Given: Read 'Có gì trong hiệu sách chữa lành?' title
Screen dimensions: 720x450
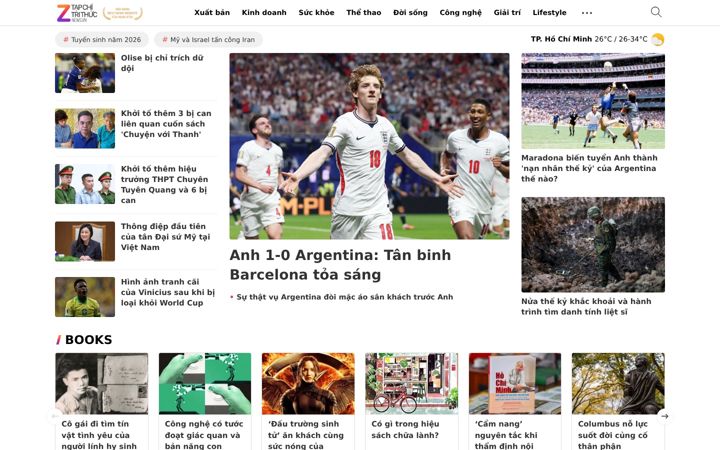Looking at the screenshot, I should pyautogui.click(x=405, y=429).
